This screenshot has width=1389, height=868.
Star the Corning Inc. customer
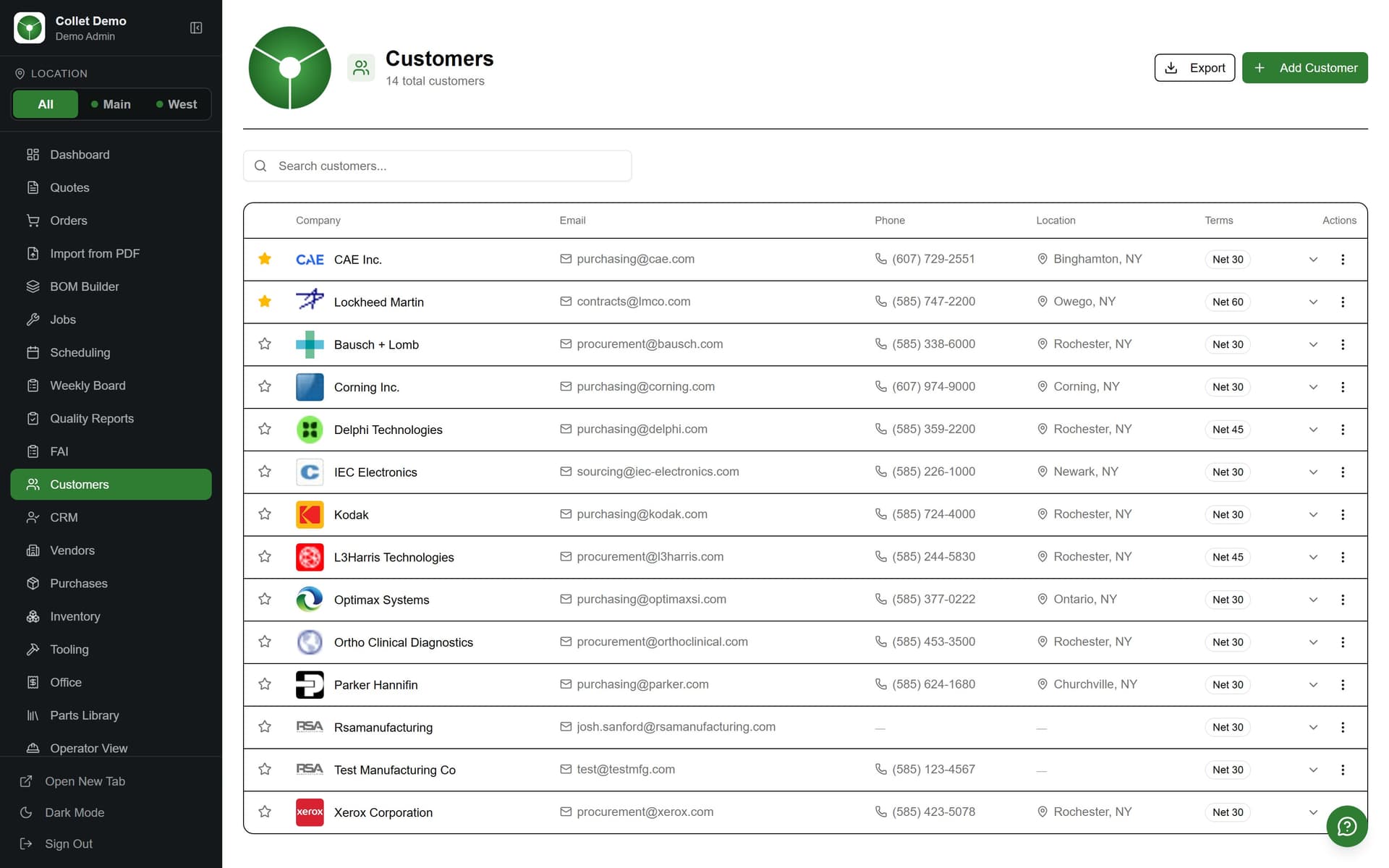pyautogui.click(x=265, y=386)
